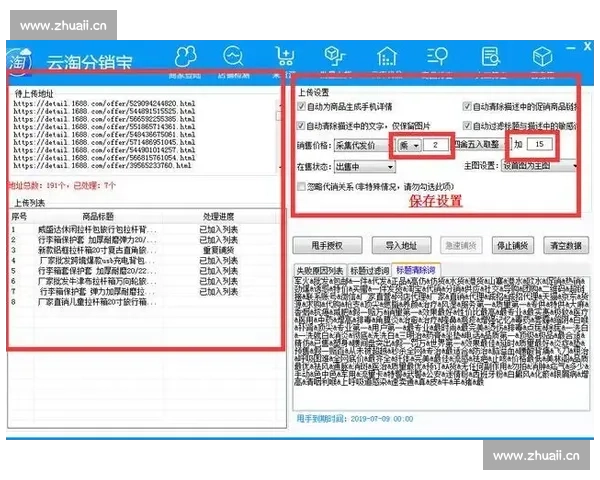The height and width of the screenshot is (480, 600).
Task: Click the 3D box package icon
Action: [x=542, y=56]
